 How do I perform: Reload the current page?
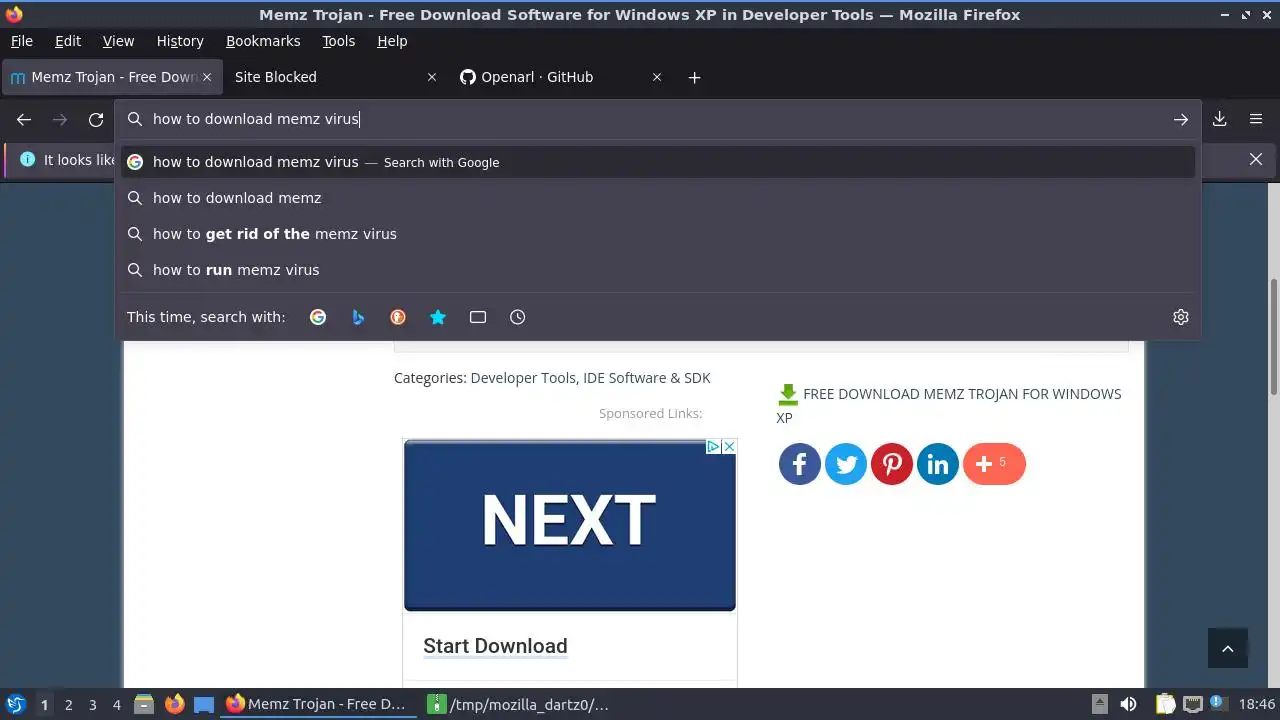click(96, 119)
